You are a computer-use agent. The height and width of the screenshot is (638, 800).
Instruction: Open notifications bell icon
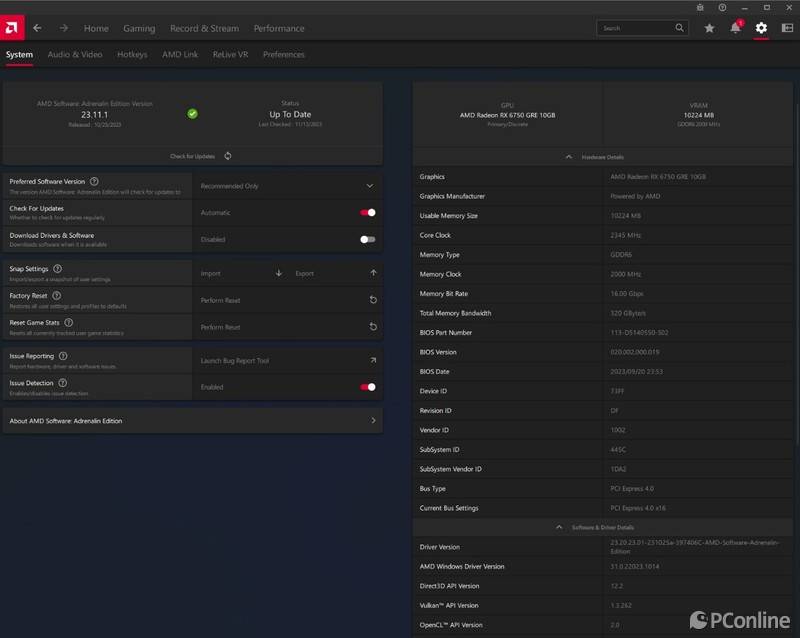(x=735, y=28)
